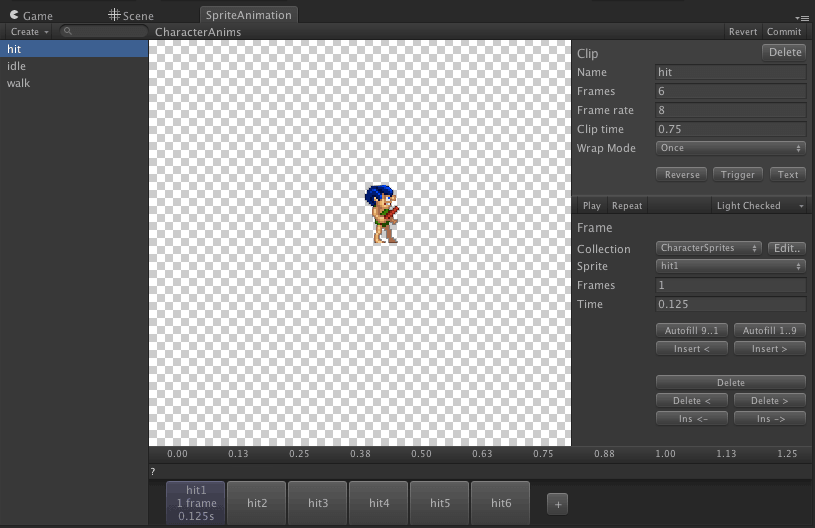The width and height of the screenshot is (815, 528).
Task: Click the search magnifier icon
Action: (x=68, y=31)
